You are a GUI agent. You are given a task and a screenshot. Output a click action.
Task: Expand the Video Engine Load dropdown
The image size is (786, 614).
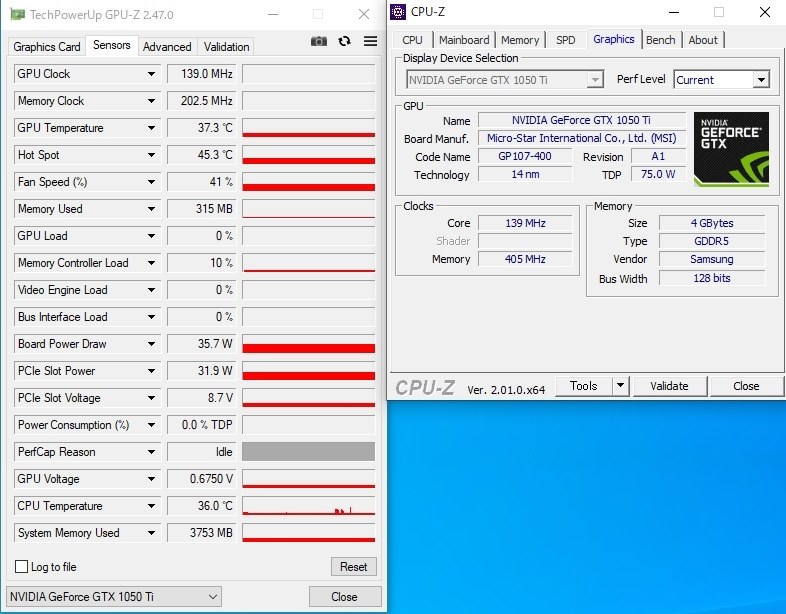pyautogui.click(x=151, y=290)
